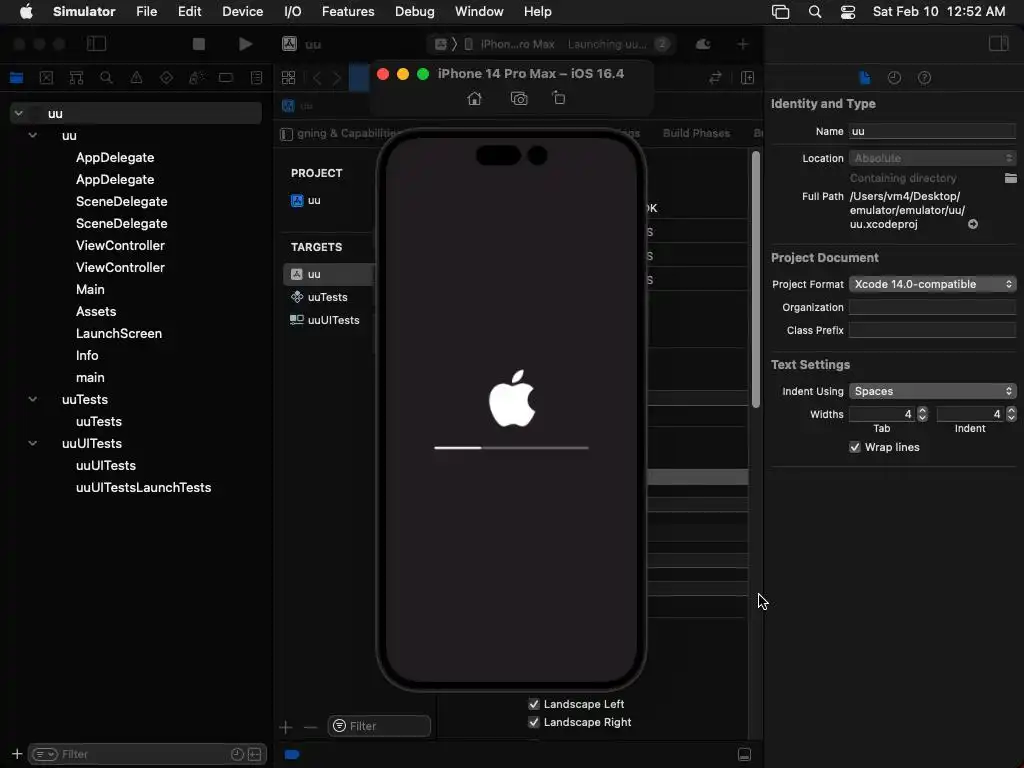Open Spotlight search in menu bar
This screenshot has height=768, width=1024.
(x=815, y=12)
